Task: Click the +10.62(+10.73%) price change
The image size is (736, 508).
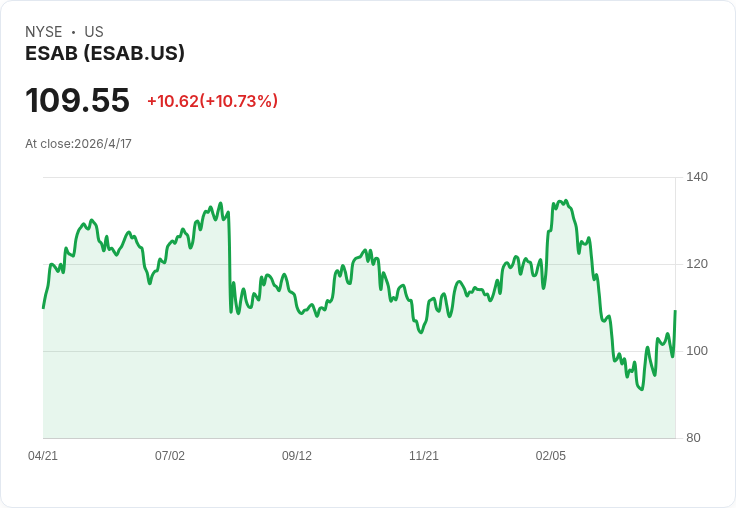Action: tap(213, 101)
